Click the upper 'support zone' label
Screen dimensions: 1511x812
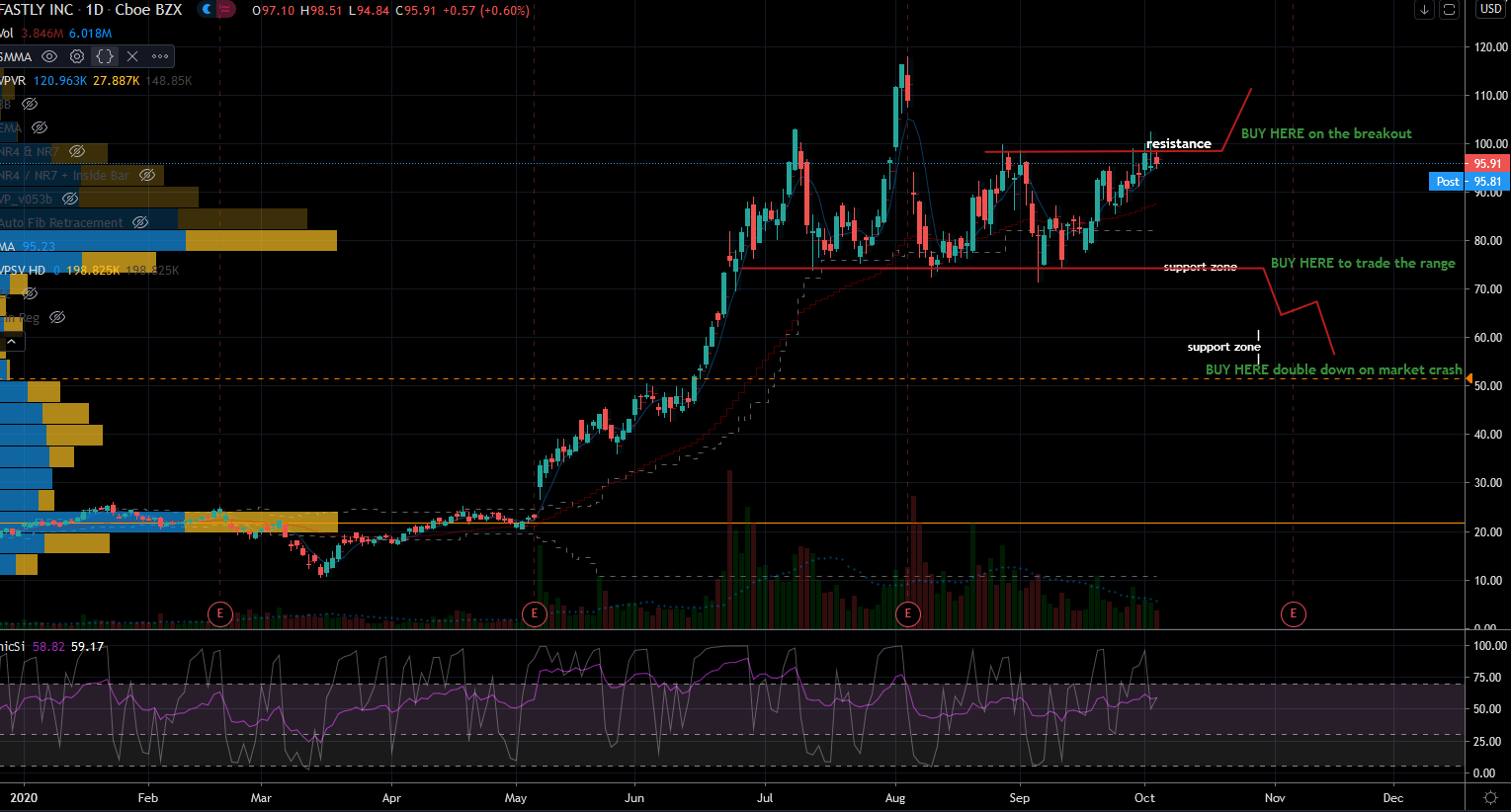[x=1200, y=267]
